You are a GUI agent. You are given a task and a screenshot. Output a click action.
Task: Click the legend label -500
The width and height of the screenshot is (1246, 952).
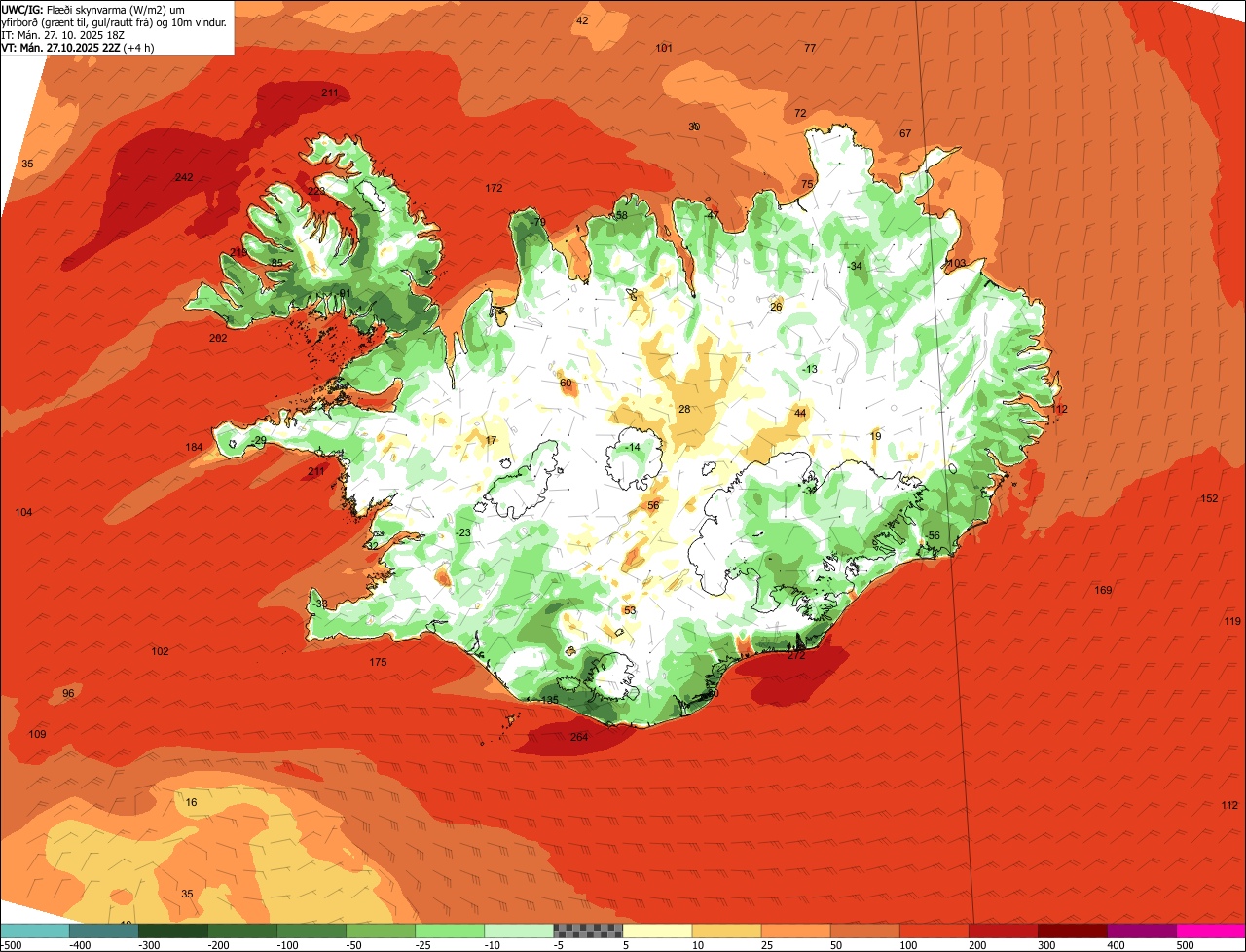click(11, 945)
